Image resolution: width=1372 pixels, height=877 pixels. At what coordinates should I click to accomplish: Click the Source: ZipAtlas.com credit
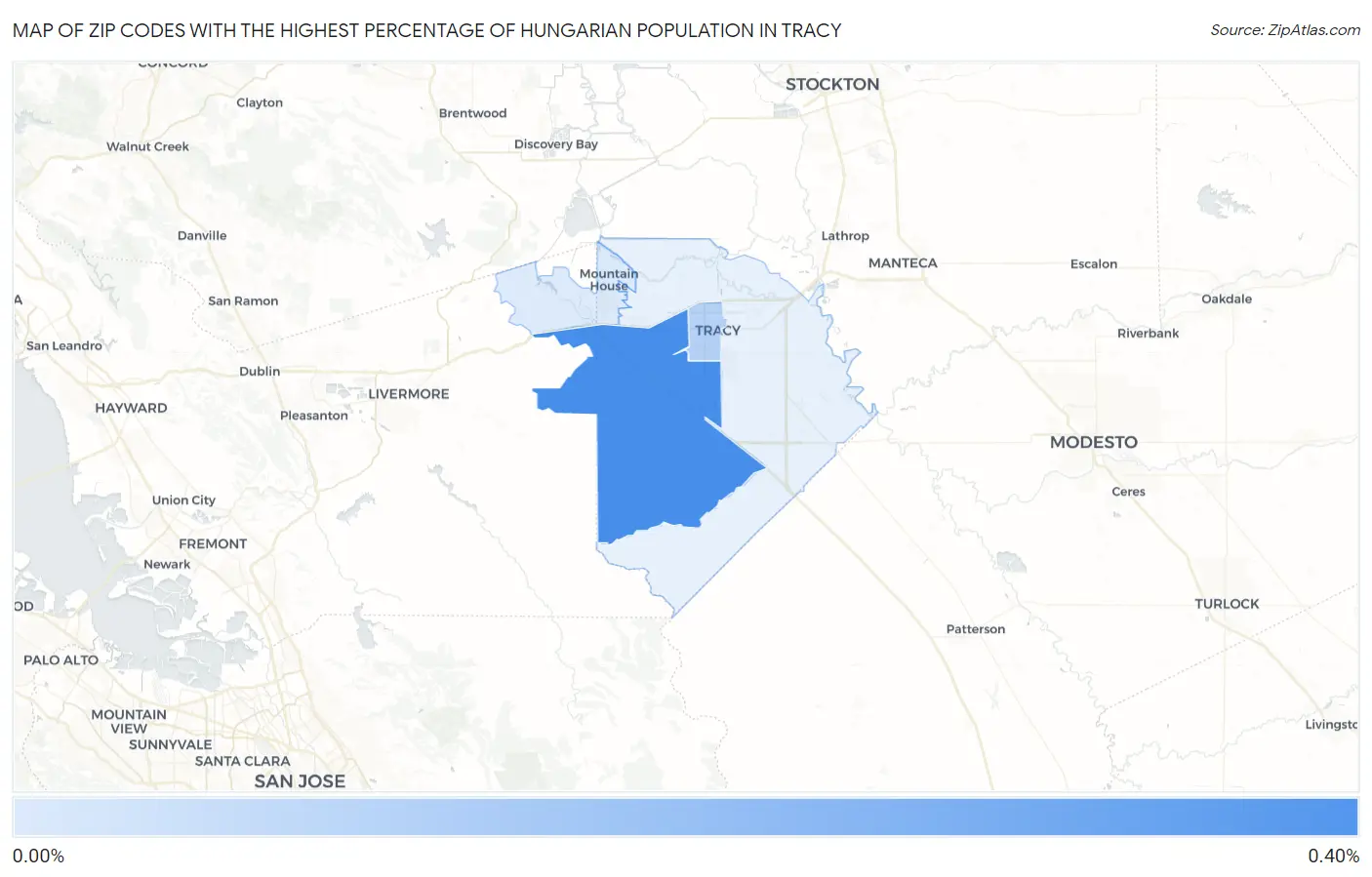[1285, 30]
